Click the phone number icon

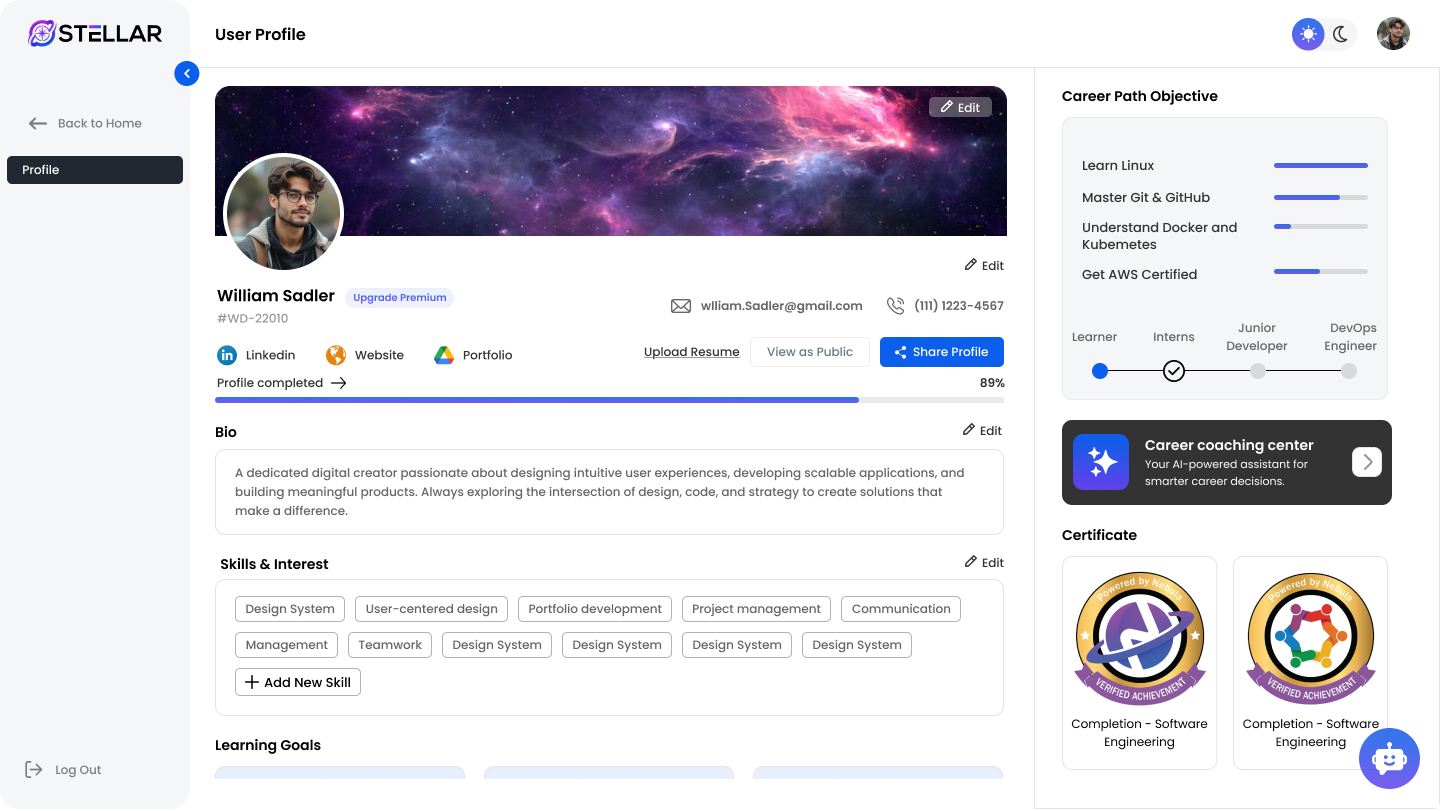[x=895, y=306]
